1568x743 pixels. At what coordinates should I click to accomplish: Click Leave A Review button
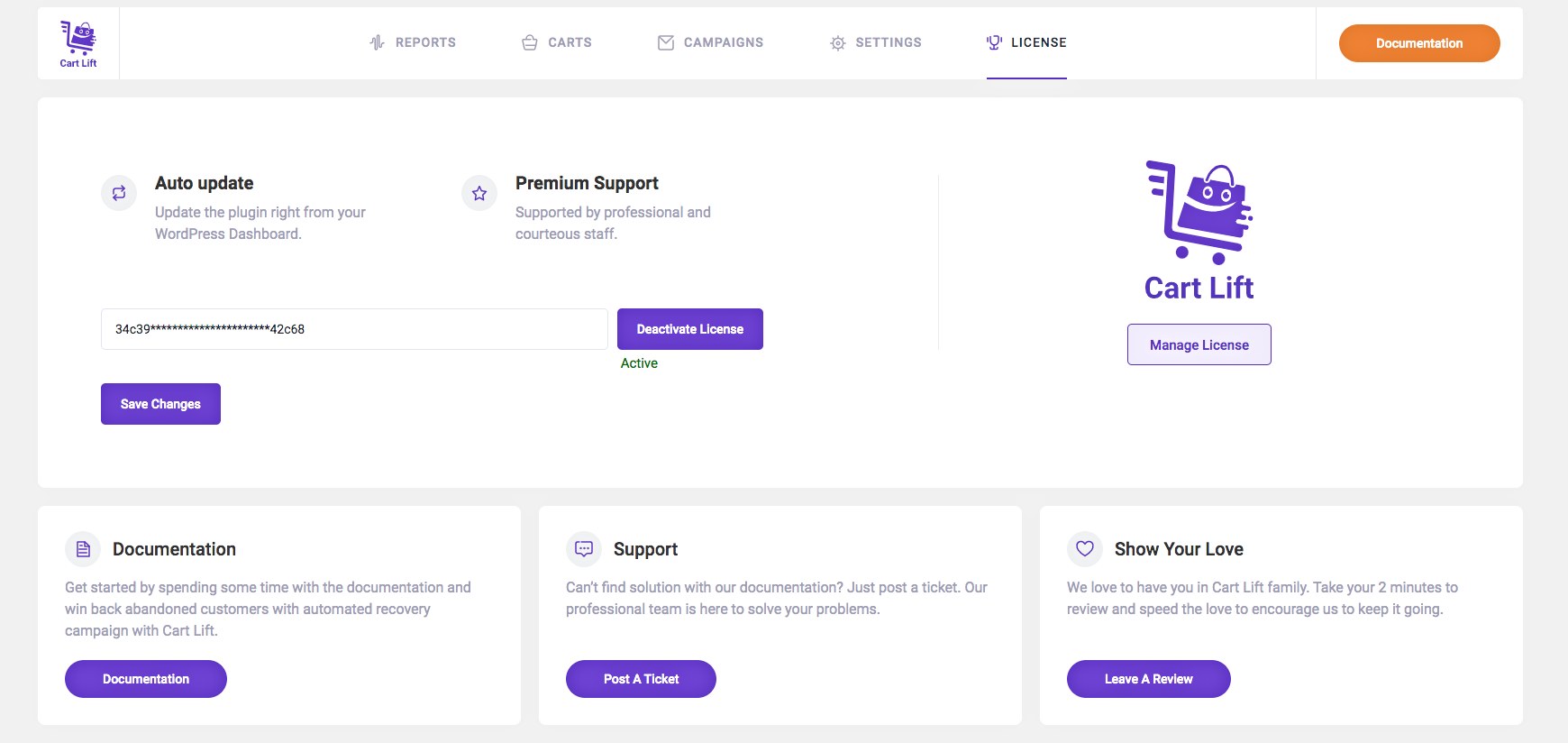click(x=1149, y=679)
